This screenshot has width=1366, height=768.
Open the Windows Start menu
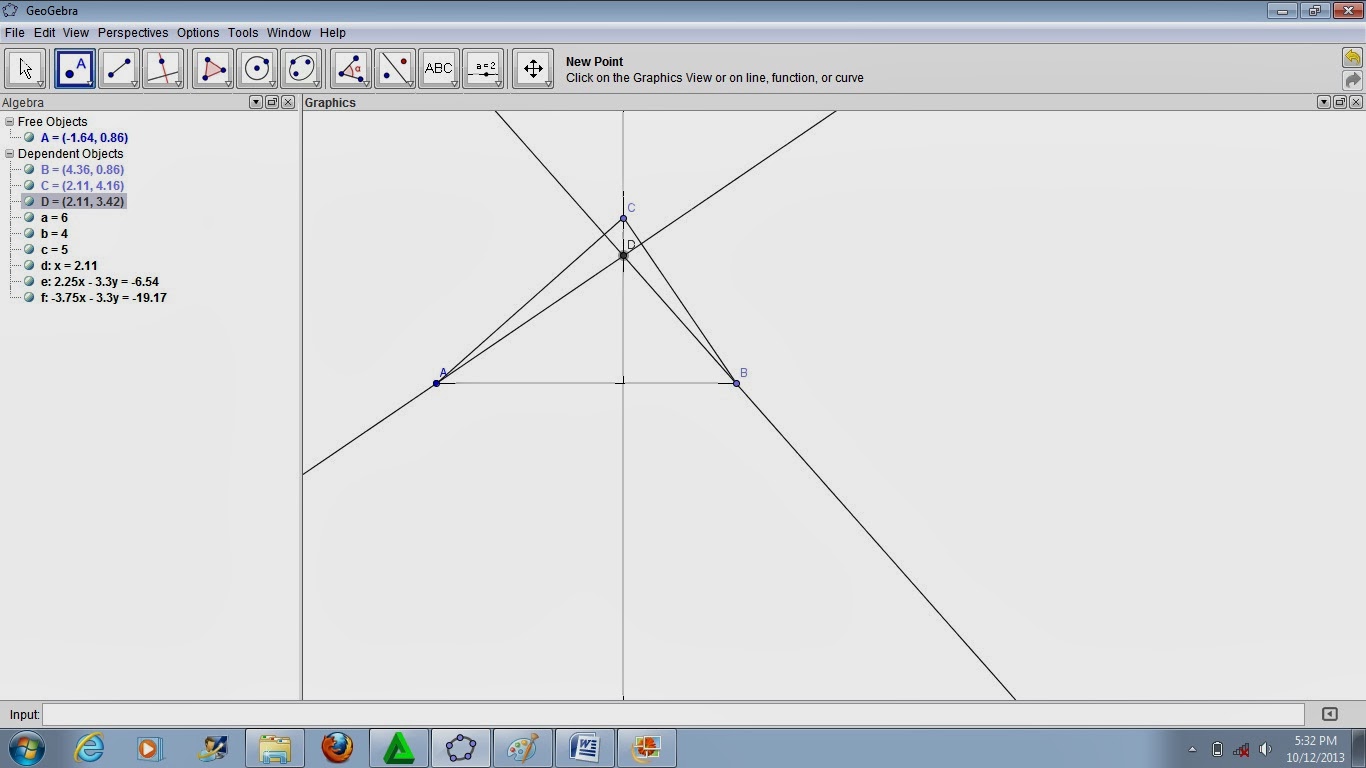[25, 747]
